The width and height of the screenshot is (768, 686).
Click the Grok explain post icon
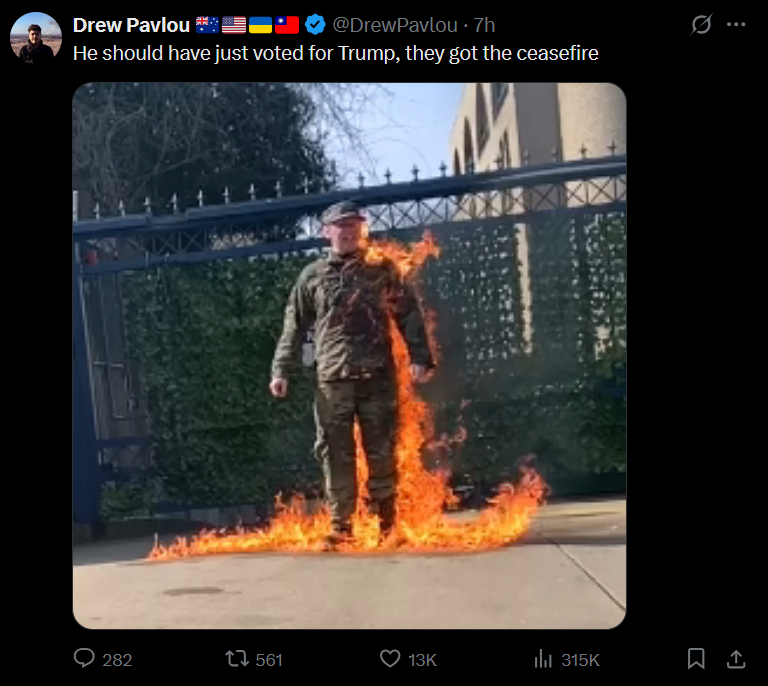(x=701, y=24)
